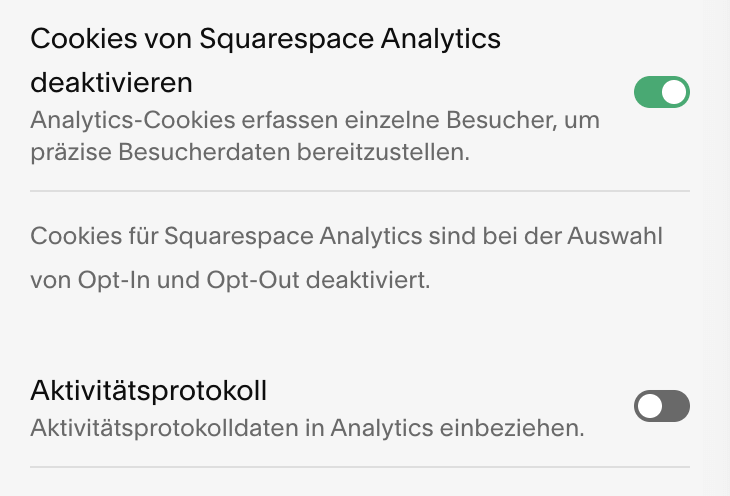Click the white knob of the gray toggle
Image resolution: width=730 pixels, height=496 pixels.
[x=650, y=406]
